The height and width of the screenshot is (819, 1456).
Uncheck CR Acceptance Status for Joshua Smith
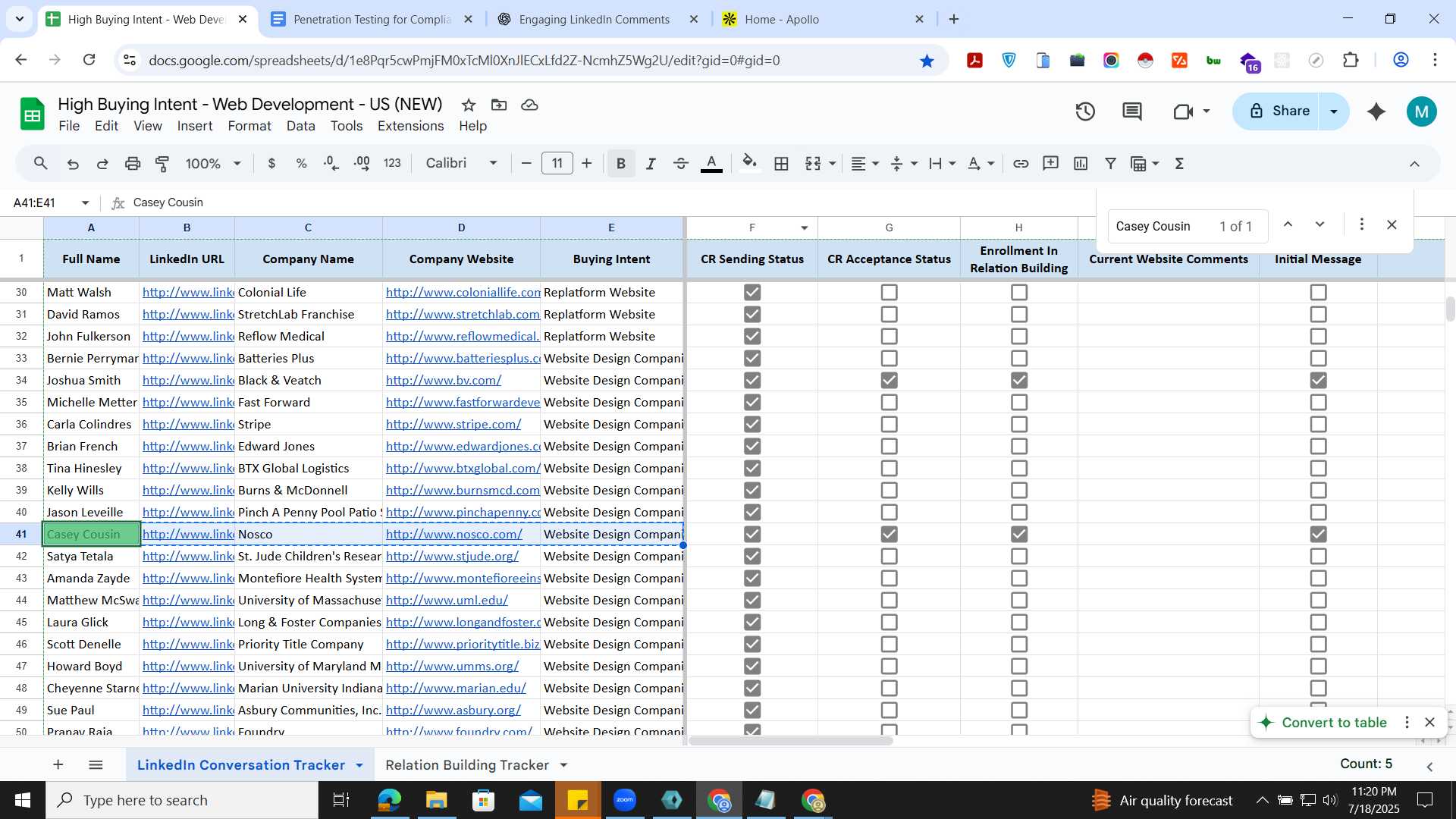889,380
